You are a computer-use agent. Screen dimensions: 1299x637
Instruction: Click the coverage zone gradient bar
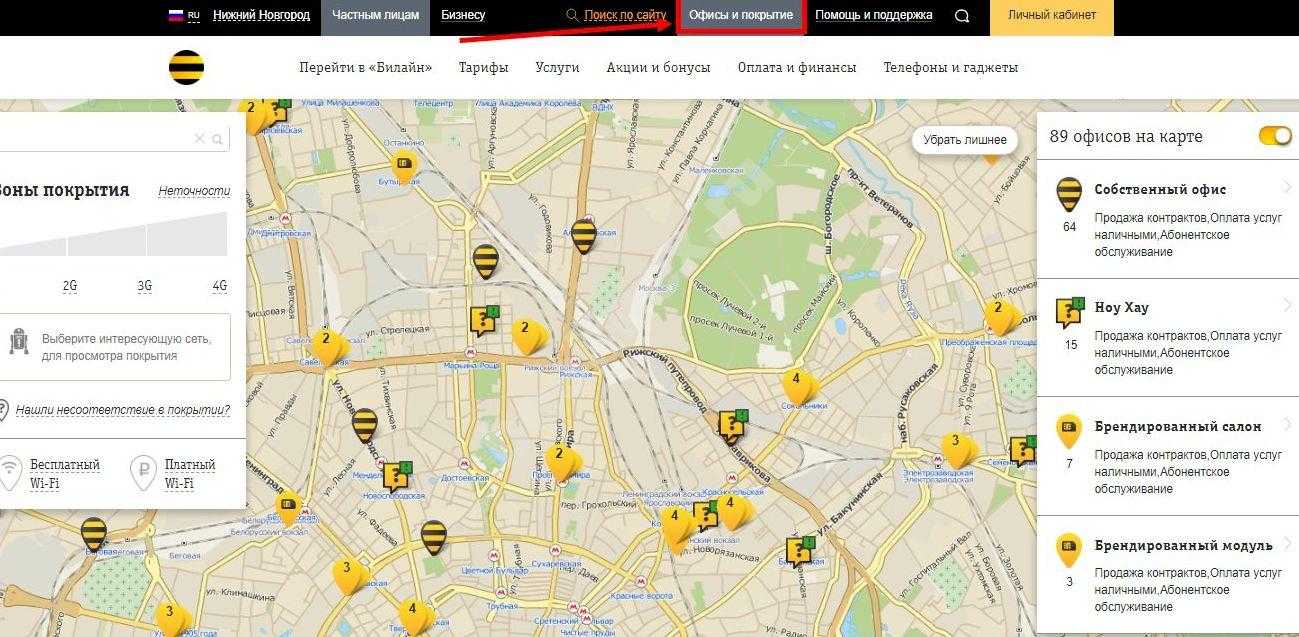112,235
